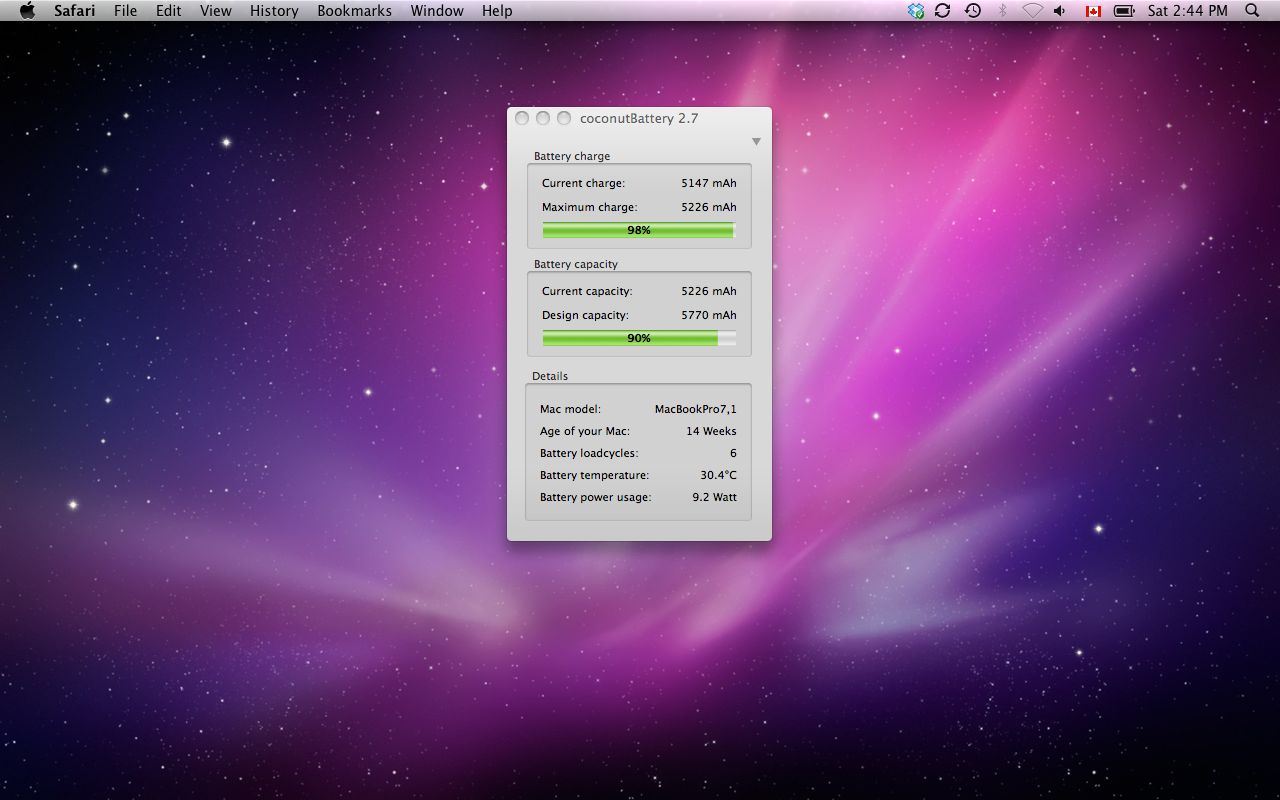Open the Help menu

click(x=497, y=11)
